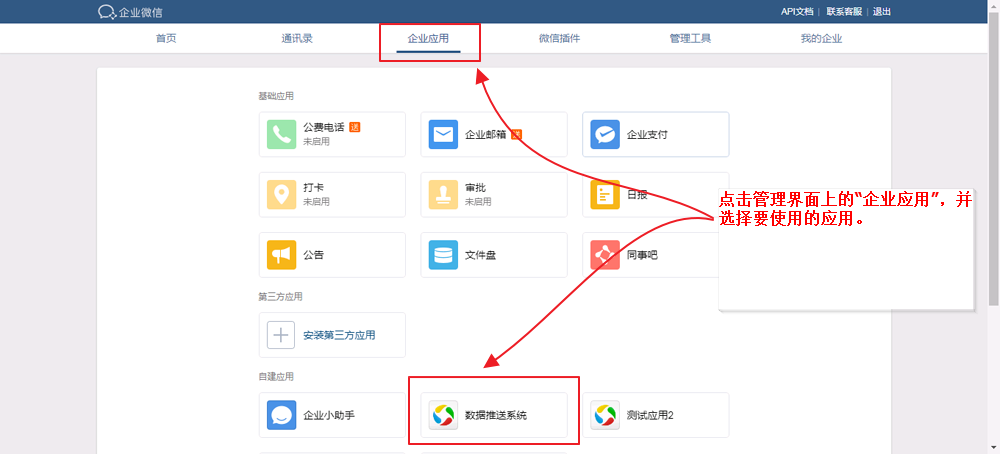
Task: Open the 管理工具 tab
Action: click(x=690, y=39)
